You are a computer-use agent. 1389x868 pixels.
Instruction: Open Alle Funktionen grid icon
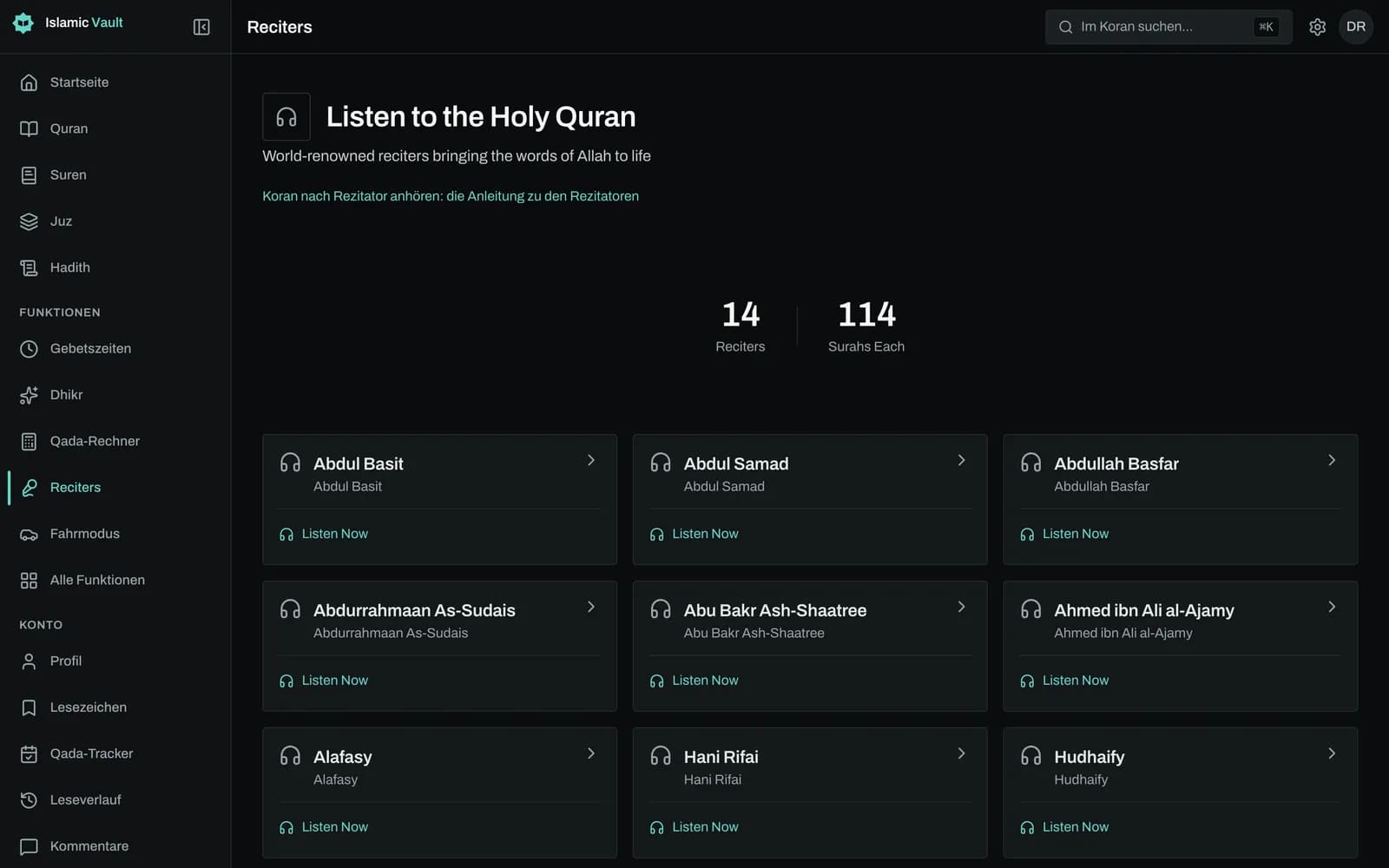tap(29, 580)
